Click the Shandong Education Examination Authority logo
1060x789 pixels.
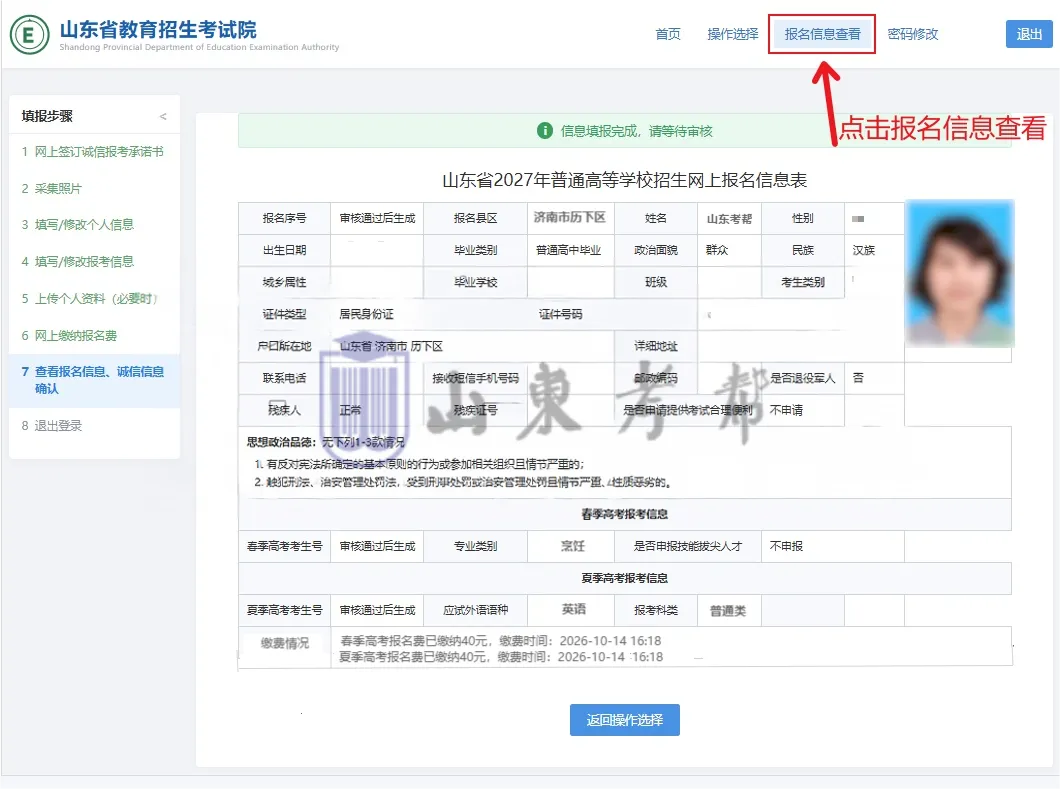[29, 34]
